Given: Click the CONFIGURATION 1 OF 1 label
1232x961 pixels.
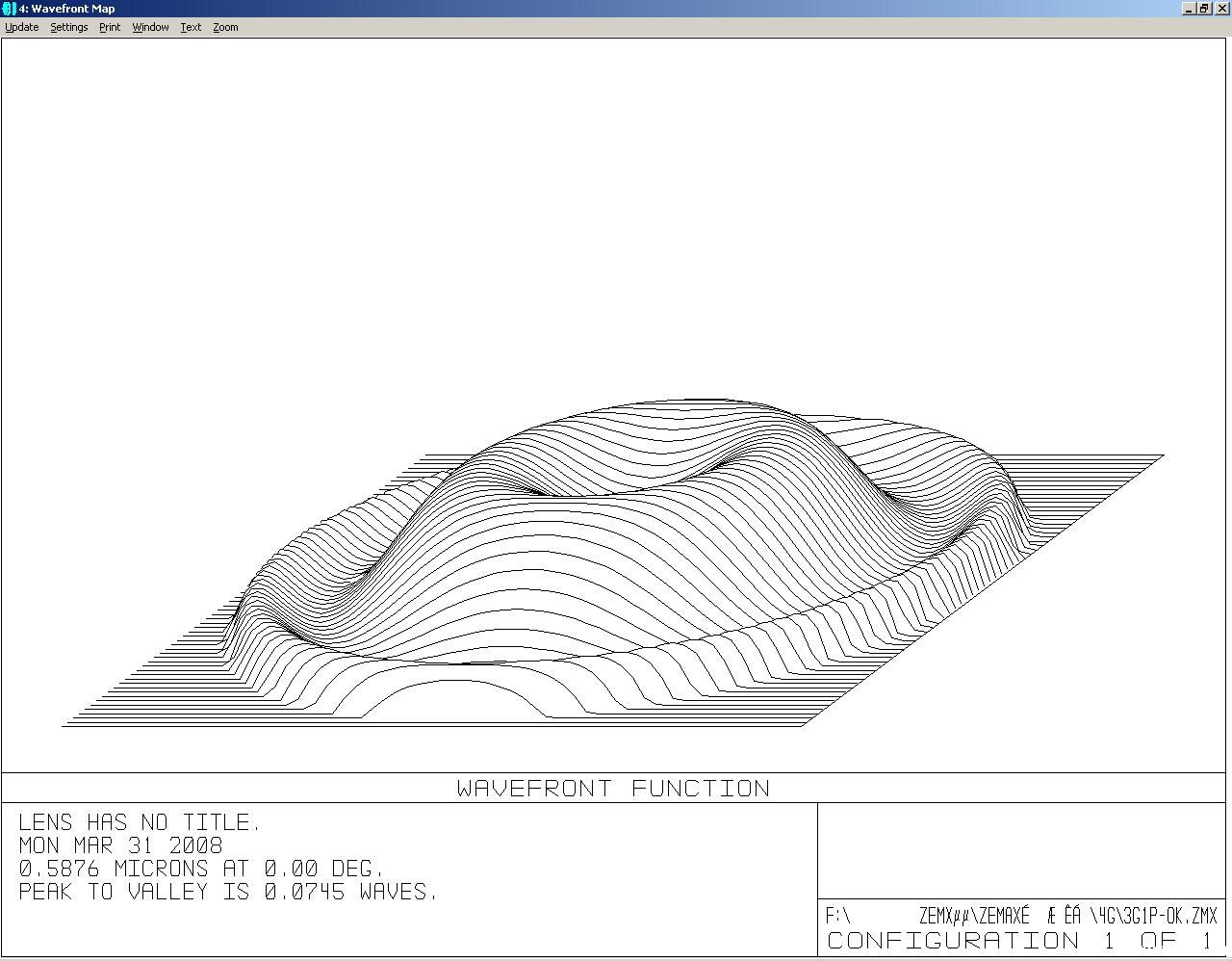Looking at the screenshot, I should [1020, 941].
